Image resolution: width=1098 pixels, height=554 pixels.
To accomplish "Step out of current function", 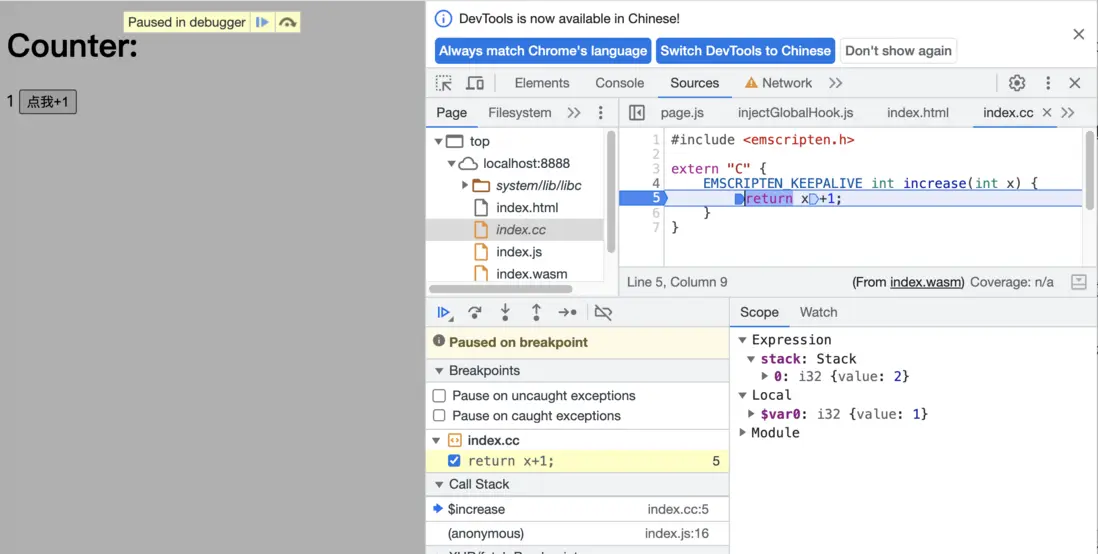I will 536,313.
